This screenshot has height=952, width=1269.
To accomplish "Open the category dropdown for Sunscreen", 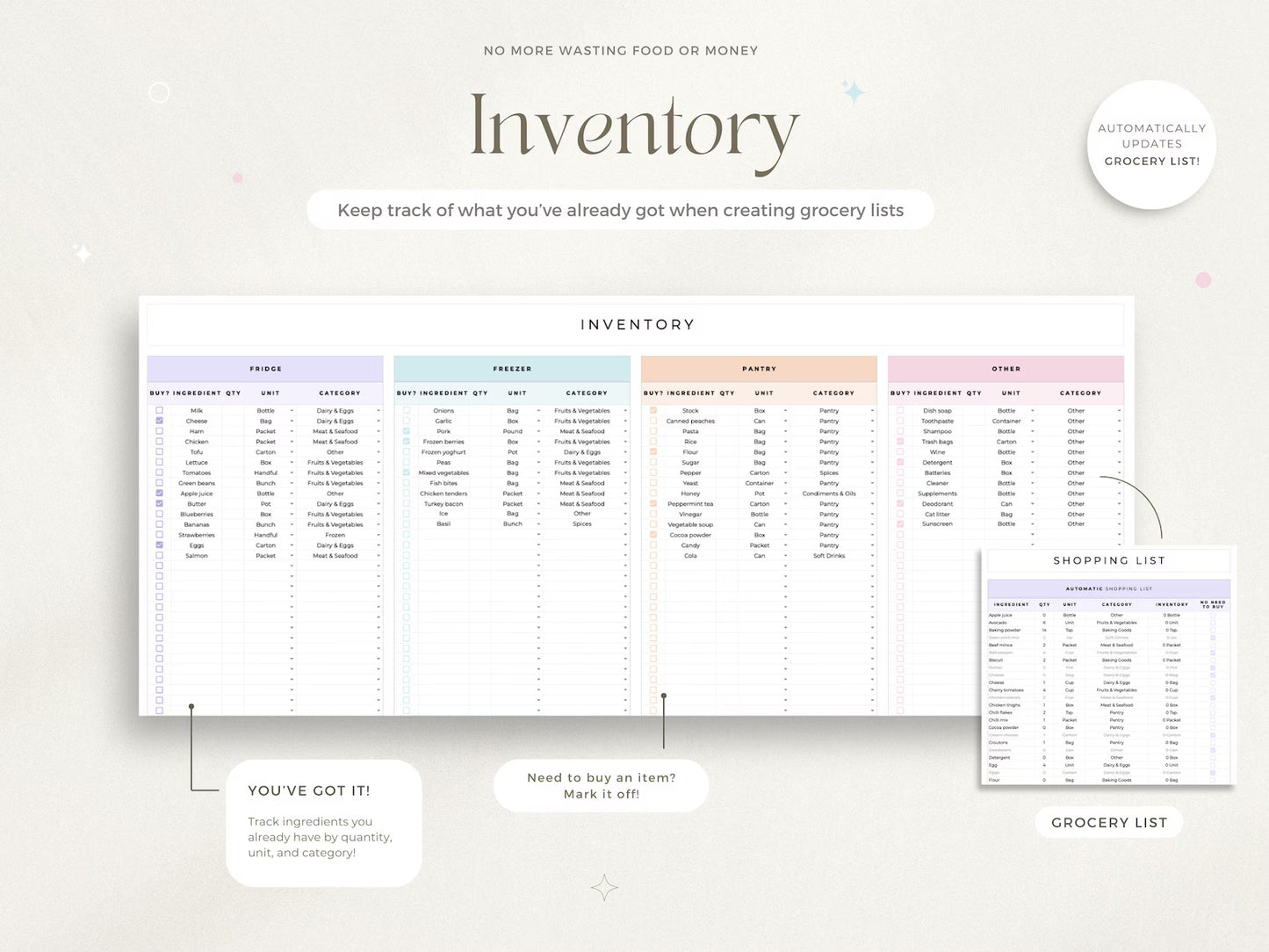I will (1119, 523).
